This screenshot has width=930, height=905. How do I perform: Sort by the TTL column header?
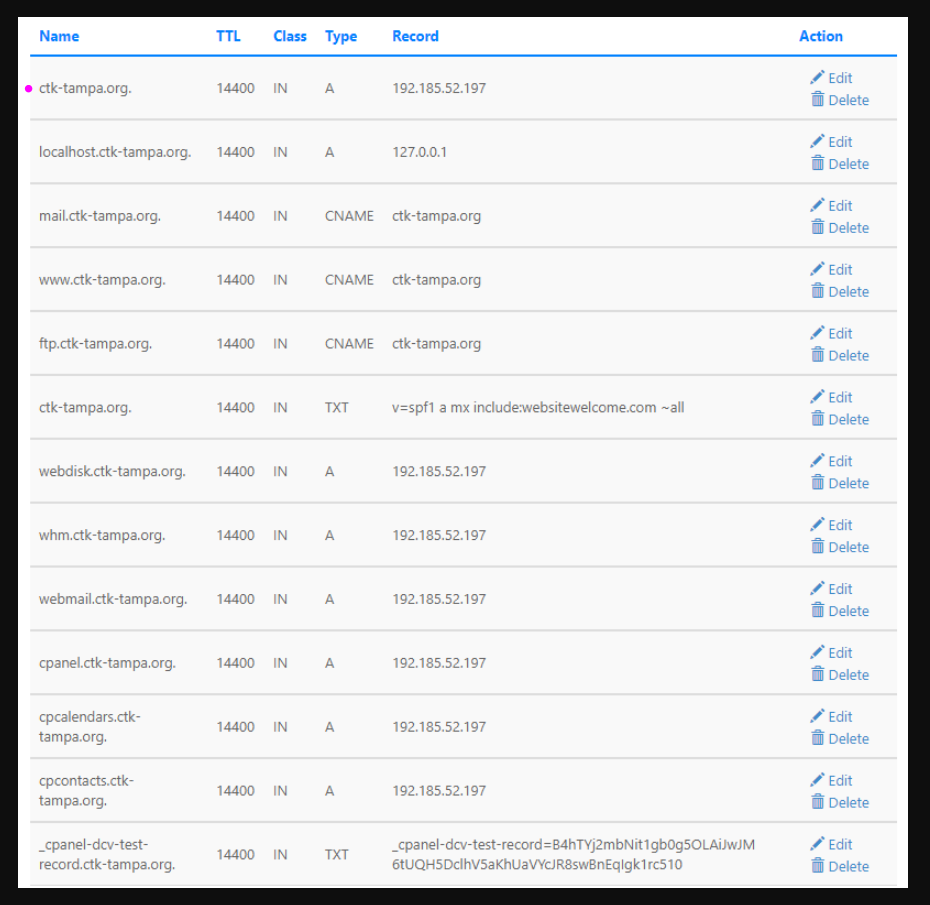point(228,36)
